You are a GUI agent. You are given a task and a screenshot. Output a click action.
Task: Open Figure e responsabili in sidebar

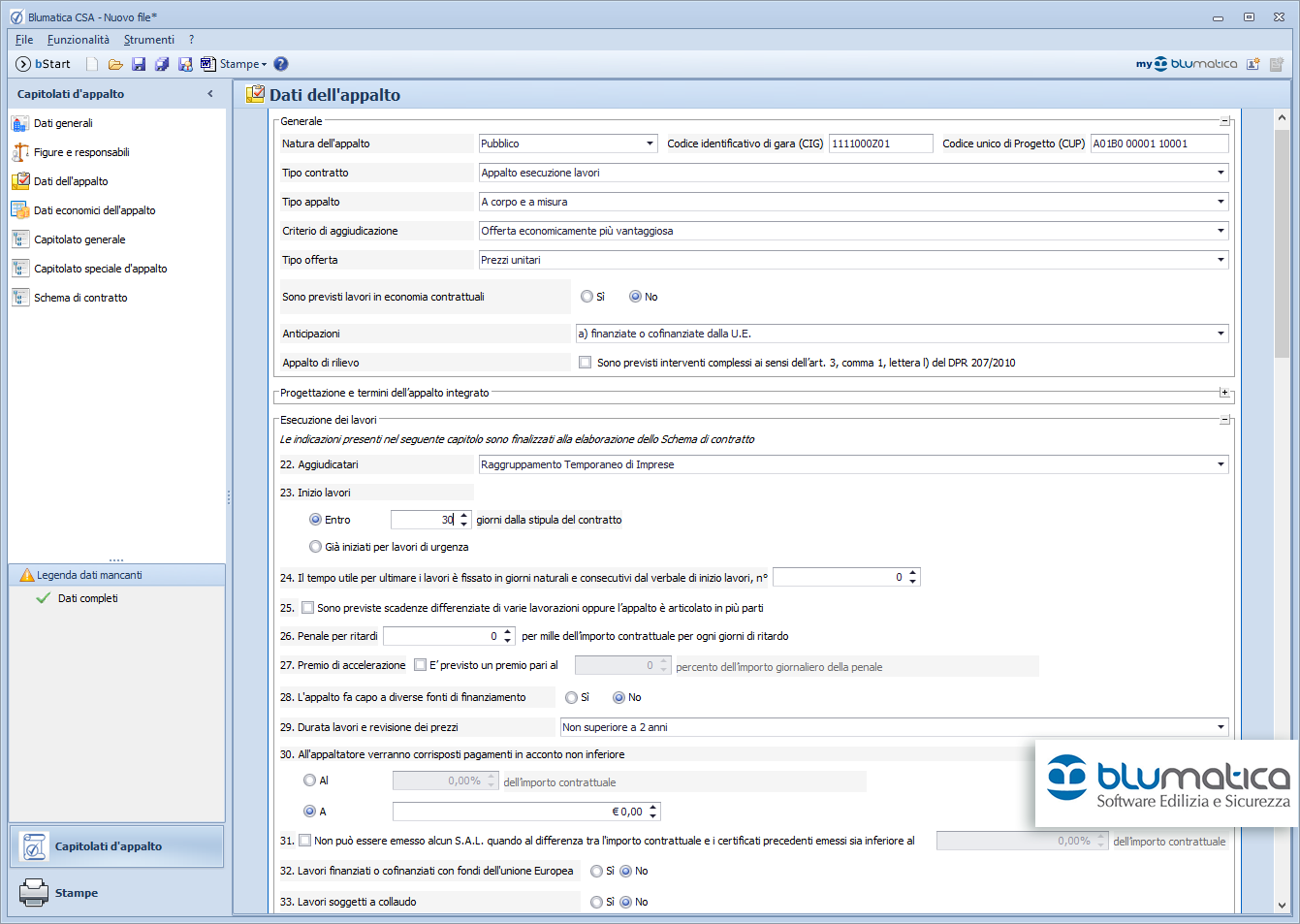tap(81, 152)
